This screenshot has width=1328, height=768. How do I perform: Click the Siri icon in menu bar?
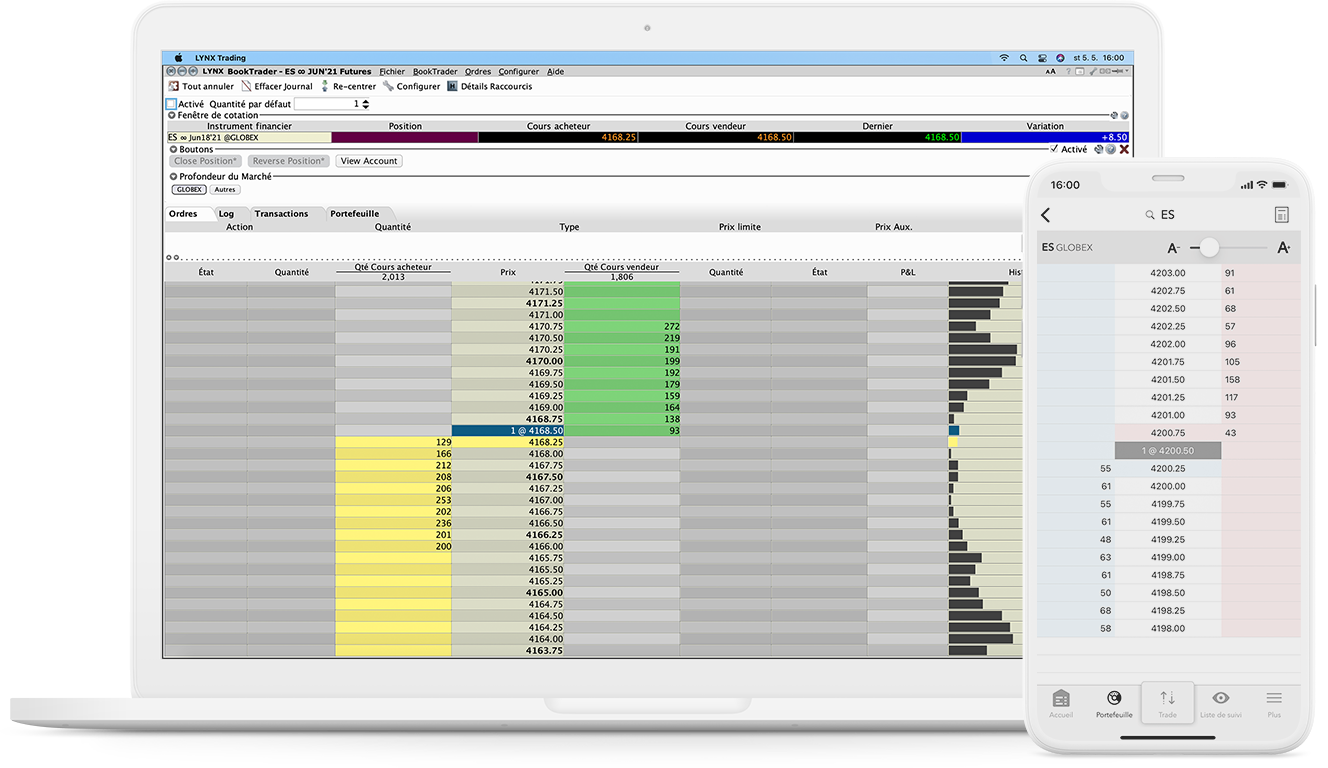click(1060, 58)
